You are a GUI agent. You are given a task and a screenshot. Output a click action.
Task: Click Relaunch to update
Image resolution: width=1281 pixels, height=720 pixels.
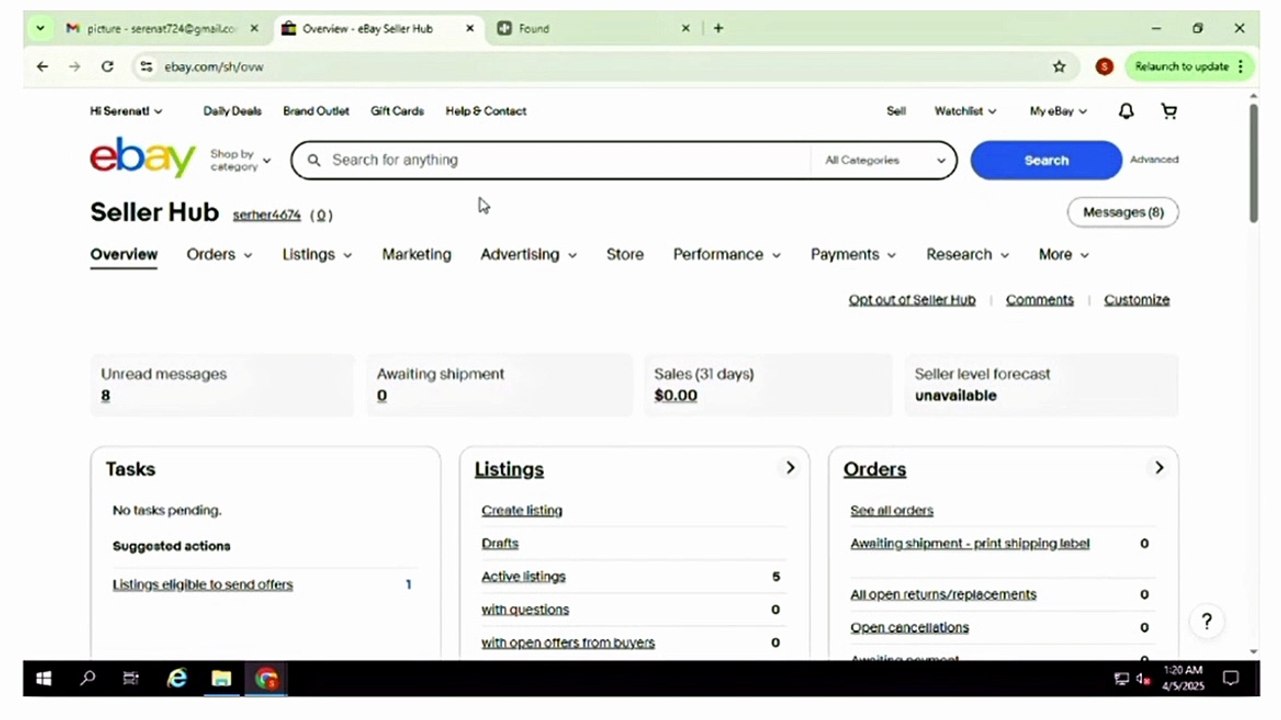[x=1189, y=67]
